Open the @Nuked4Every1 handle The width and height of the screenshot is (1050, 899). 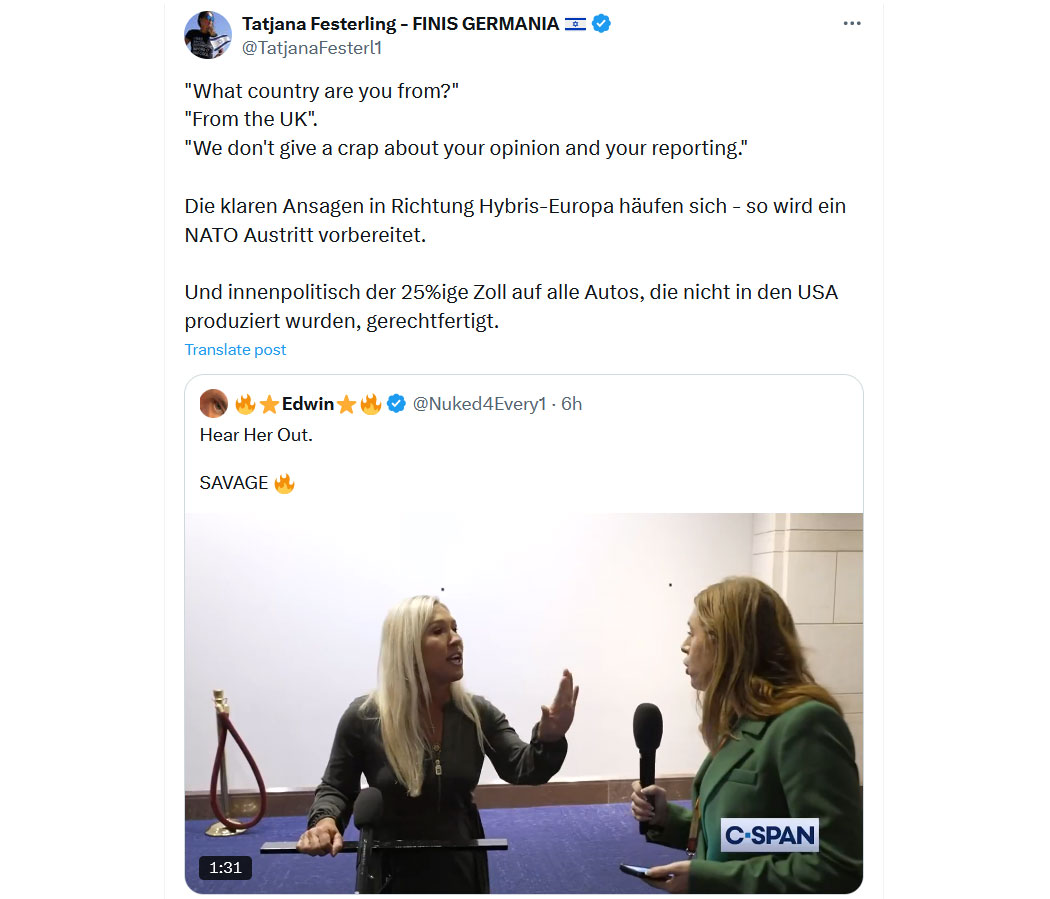479,404
